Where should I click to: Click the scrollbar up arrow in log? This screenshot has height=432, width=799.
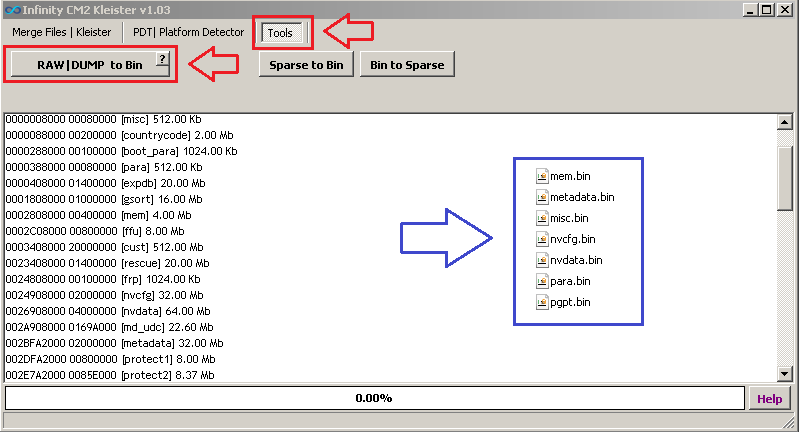pyautogui.click(x=785, y=121)
